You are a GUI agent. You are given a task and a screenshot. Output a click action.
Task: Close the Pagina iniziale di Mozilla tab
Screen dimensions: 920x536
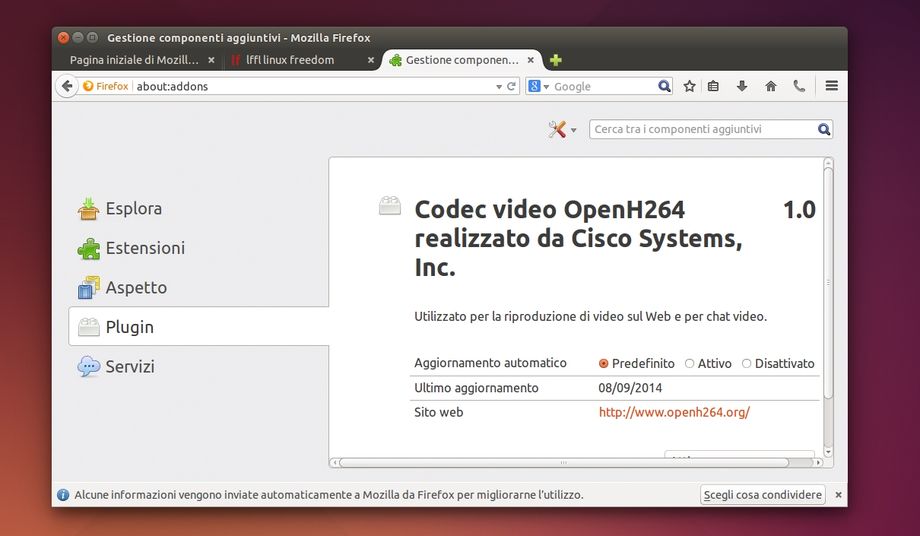211,60
